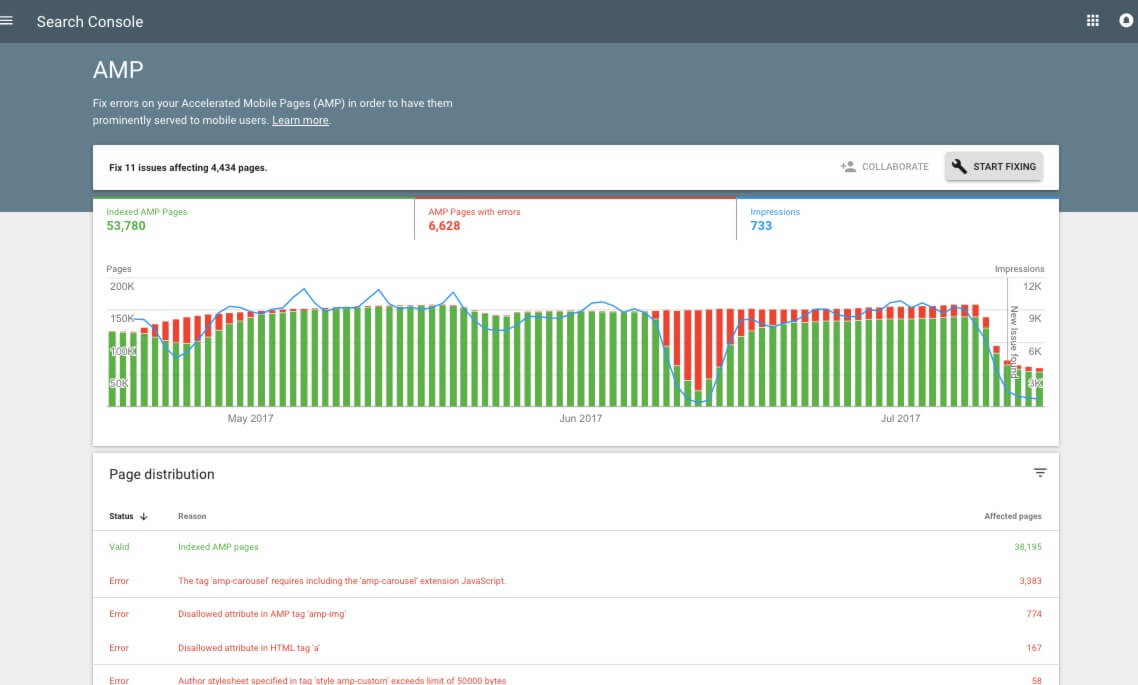Open the Page distribution filter icon

pyautogui.click(x=1040, y=471)
